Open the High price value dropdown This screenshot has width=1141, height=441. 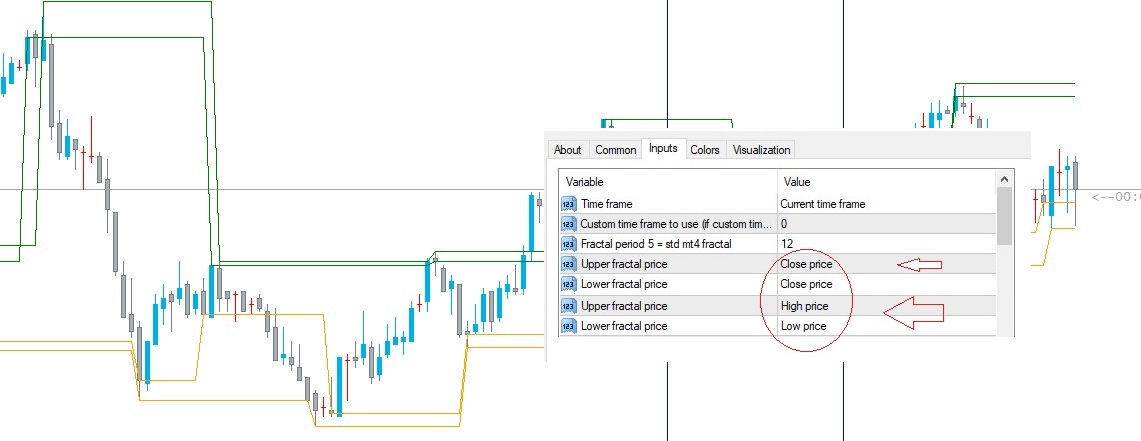[x=885, y=306]
